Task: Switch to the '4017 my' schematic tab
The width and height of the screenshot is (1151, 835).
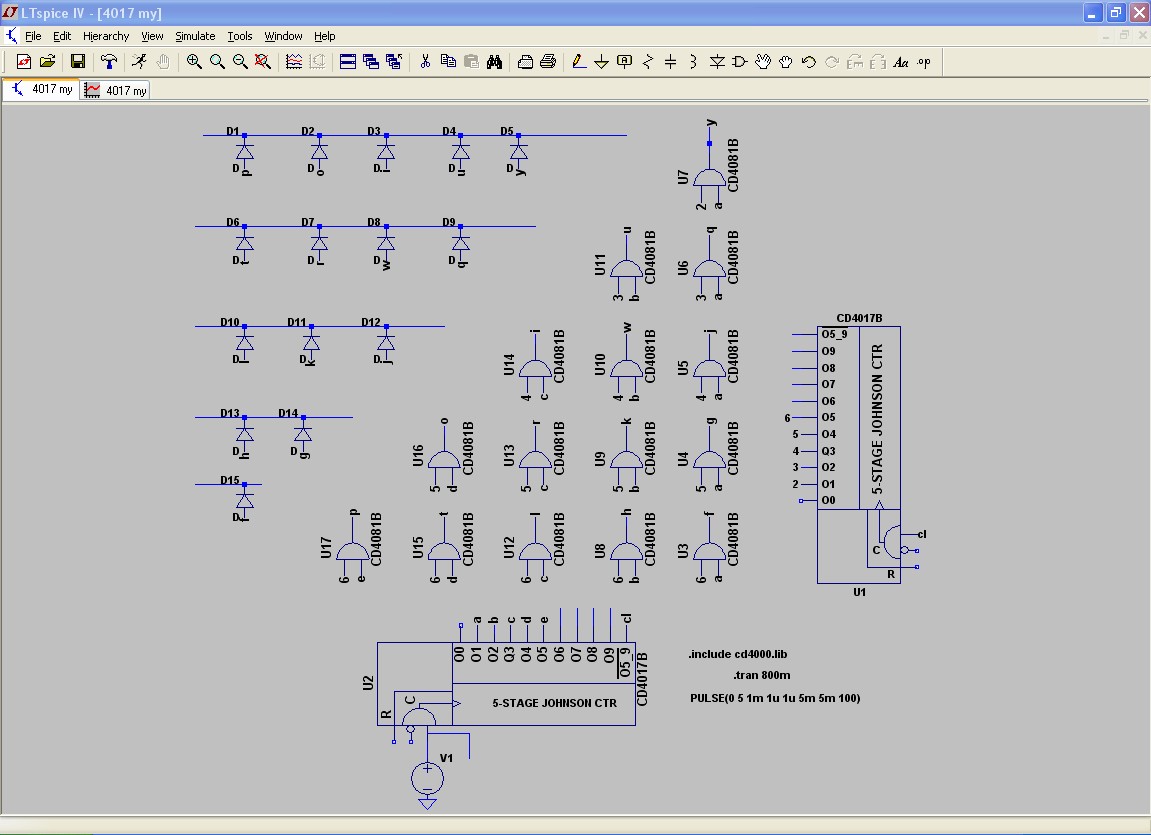Action: (x=42, y=90)
